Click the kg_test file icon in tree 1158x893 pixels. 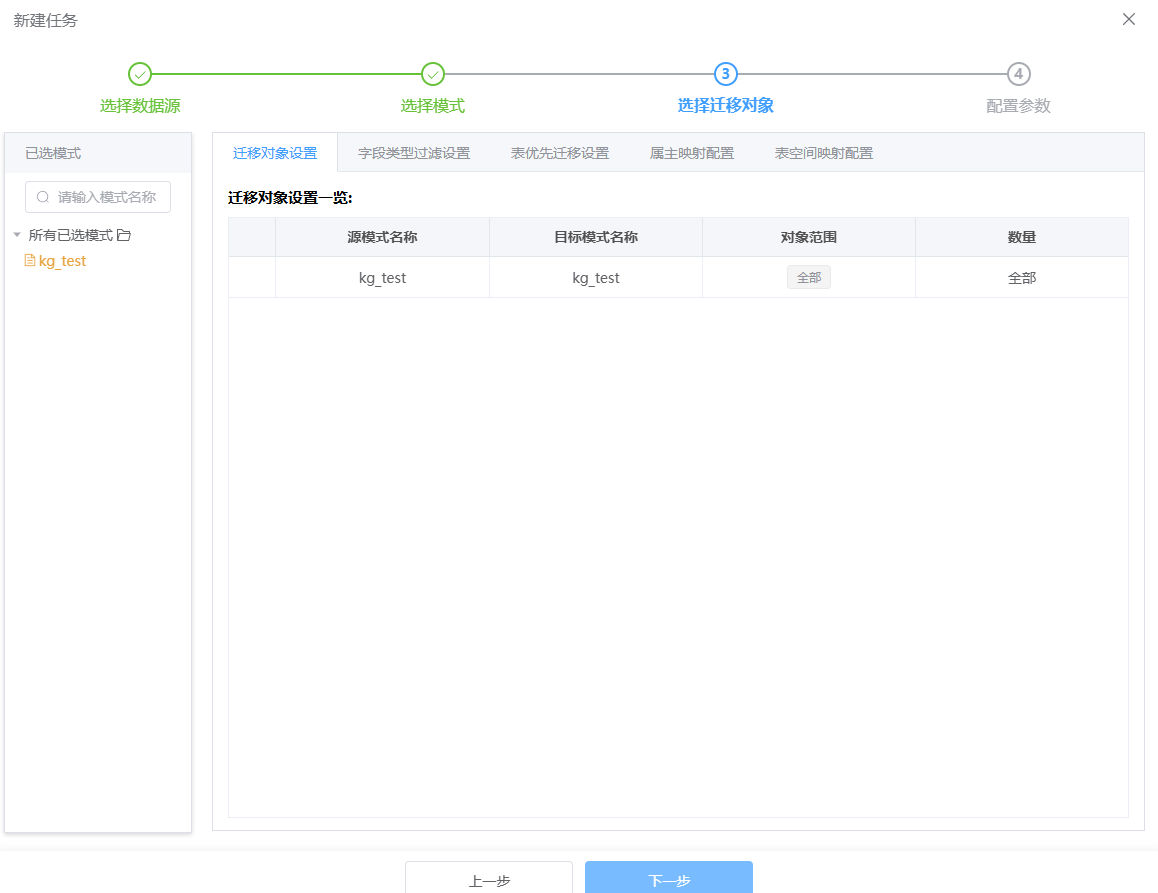pyautogui.click(x=30, y=261)
